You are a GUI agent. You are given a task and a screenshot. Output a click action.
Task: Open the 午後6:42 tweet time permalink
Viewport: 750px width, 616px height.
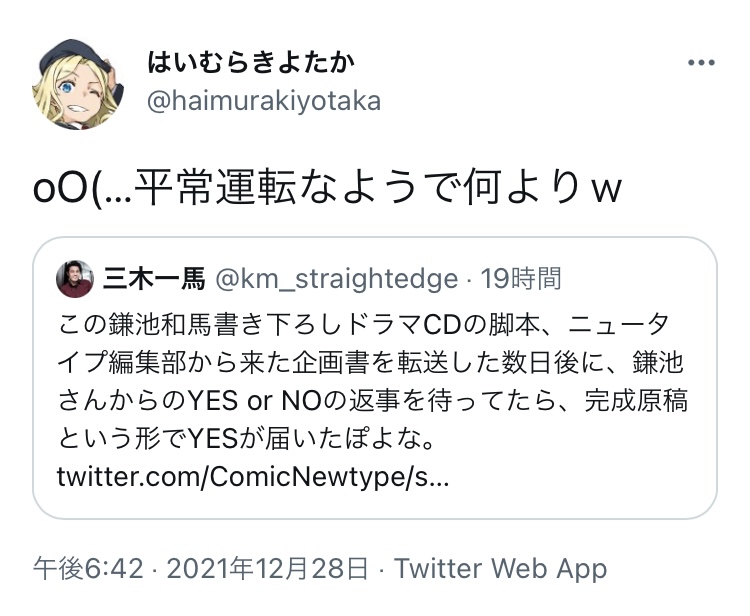[x=88, y=569]
